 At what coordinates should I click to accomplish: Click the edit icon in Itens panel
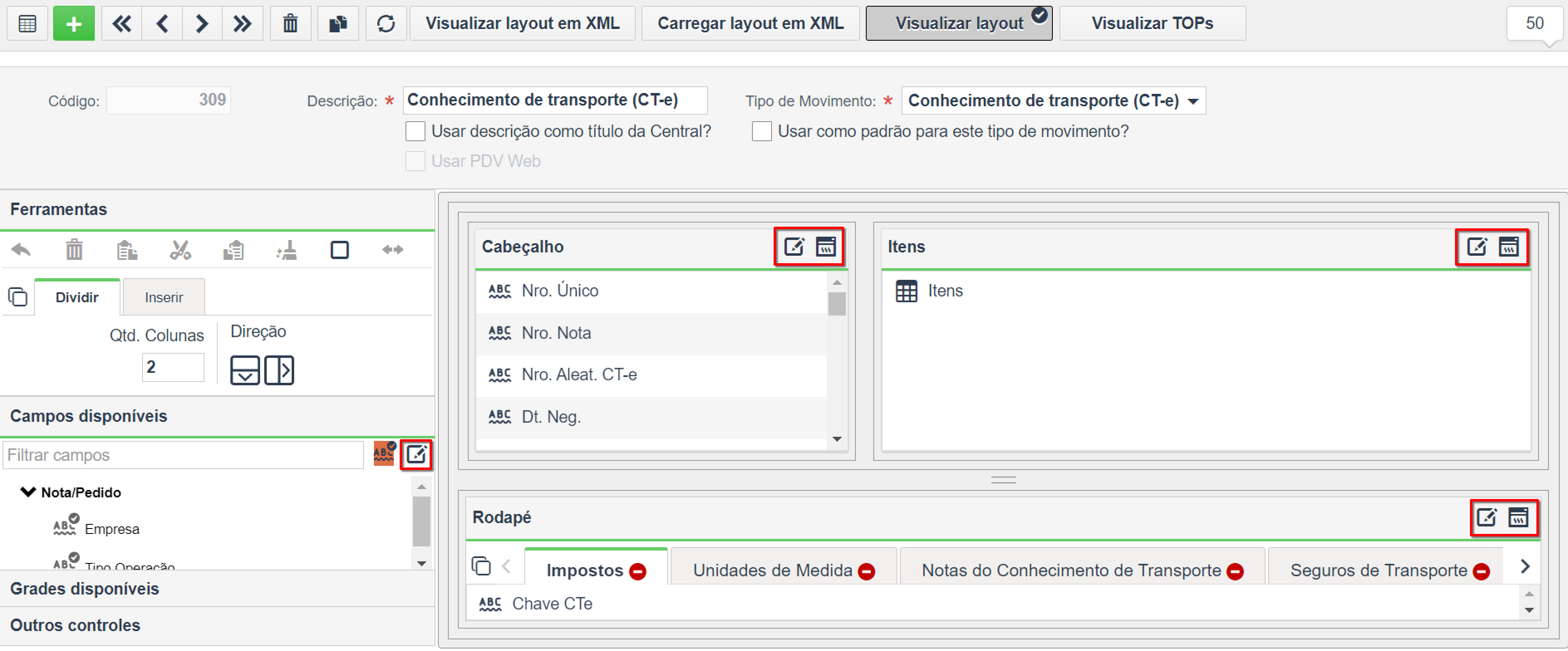coord(1477,246)
